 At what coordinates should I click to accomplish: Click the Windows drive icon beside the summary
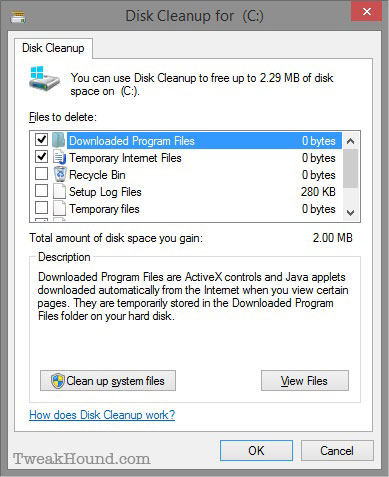[x=44, y=79]
